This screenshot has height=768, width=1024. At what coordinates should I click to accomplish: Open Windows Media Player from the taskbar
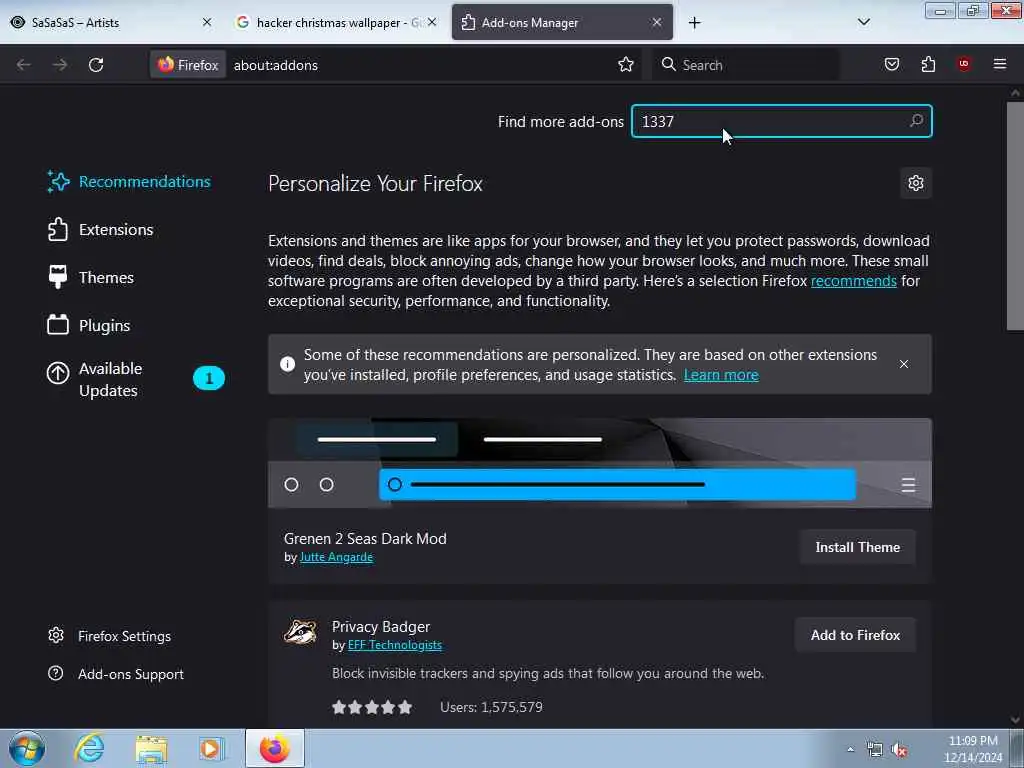(x=211, y=748)
